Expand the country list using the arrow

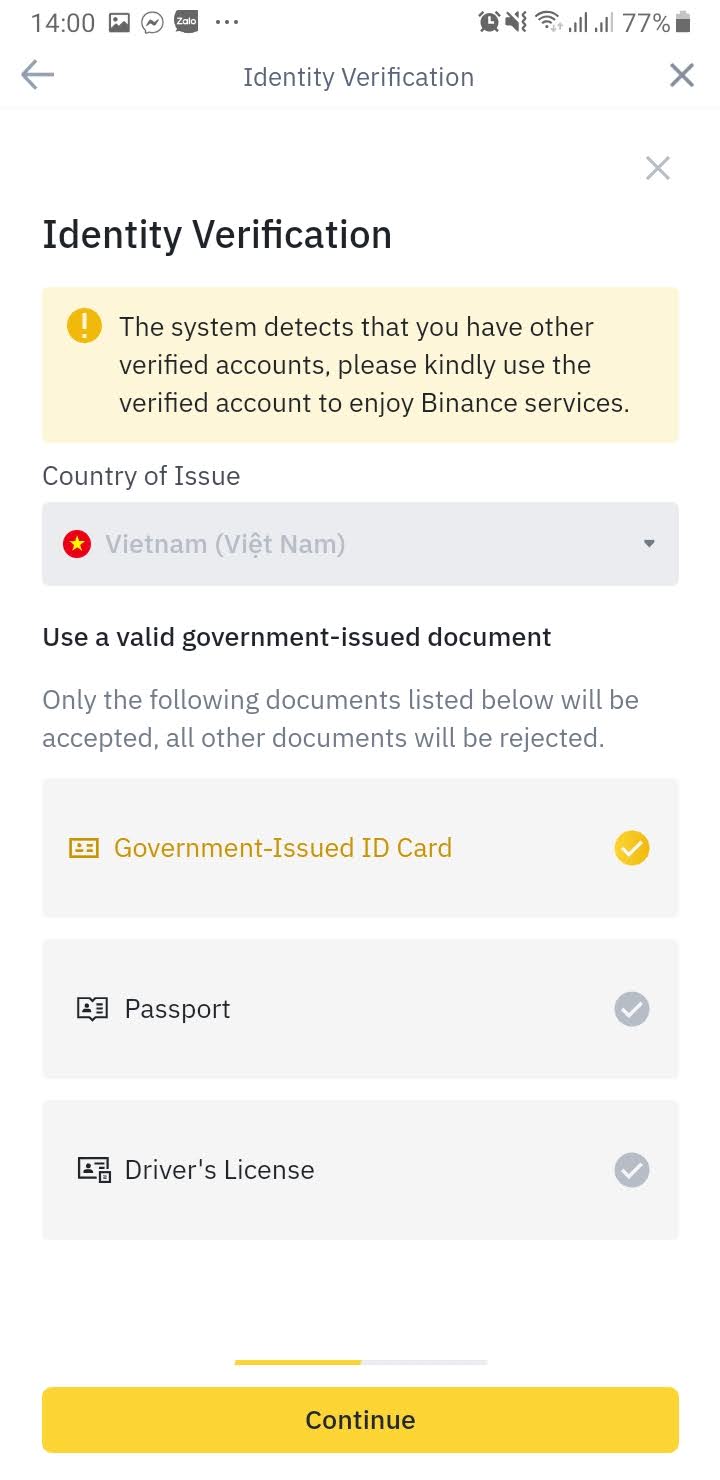(649, 544)
